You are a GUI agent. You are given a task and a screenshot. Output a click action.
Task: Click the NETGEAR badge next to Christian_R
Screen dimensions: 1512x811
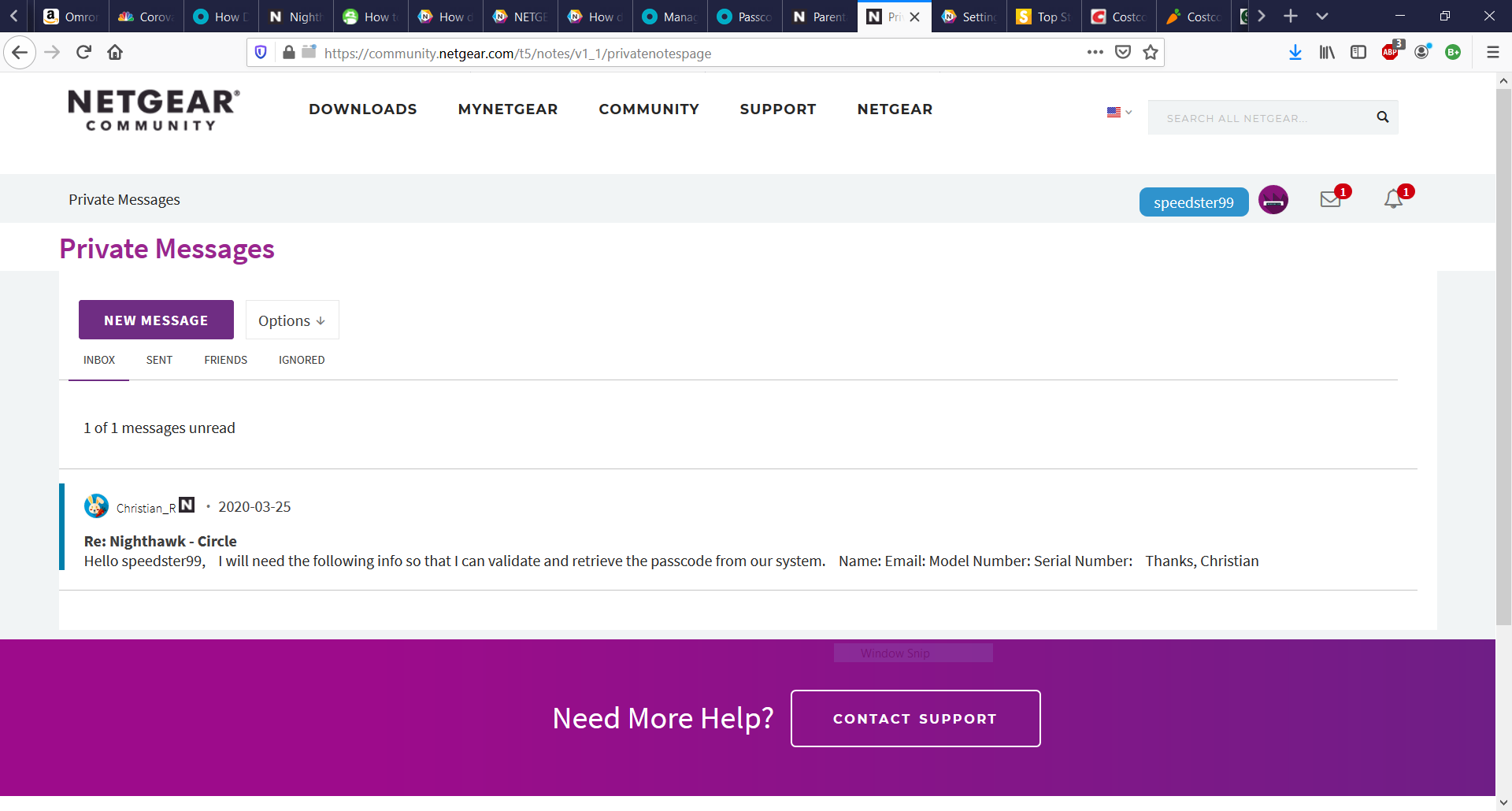click(x=187, y=505)
